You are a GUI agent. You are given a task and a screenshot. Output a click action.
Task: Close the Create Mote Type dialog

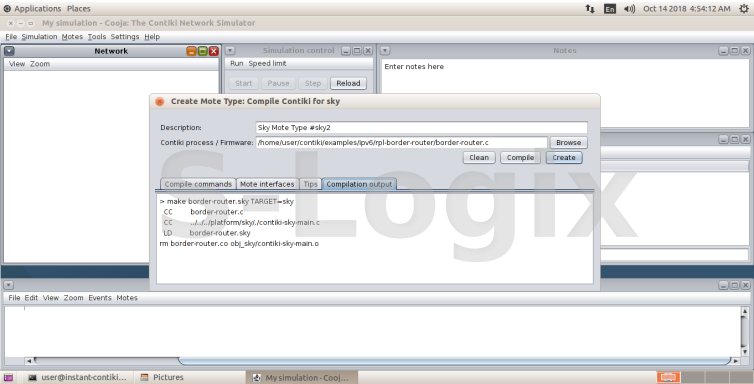tap(160, 101)
